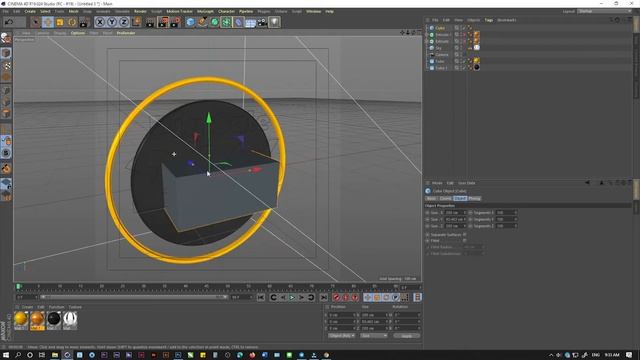This screenshot has height=360, width=640.
Task: Go to the end of animation
Action: 324,298
